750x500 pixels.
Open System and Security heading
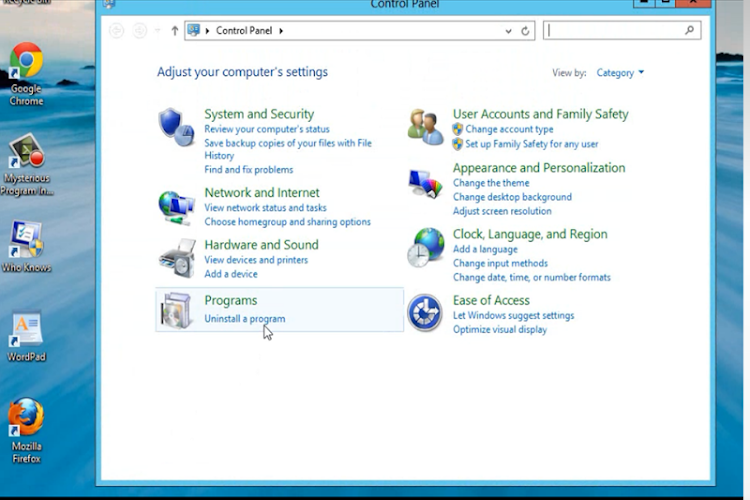point(259,114)
